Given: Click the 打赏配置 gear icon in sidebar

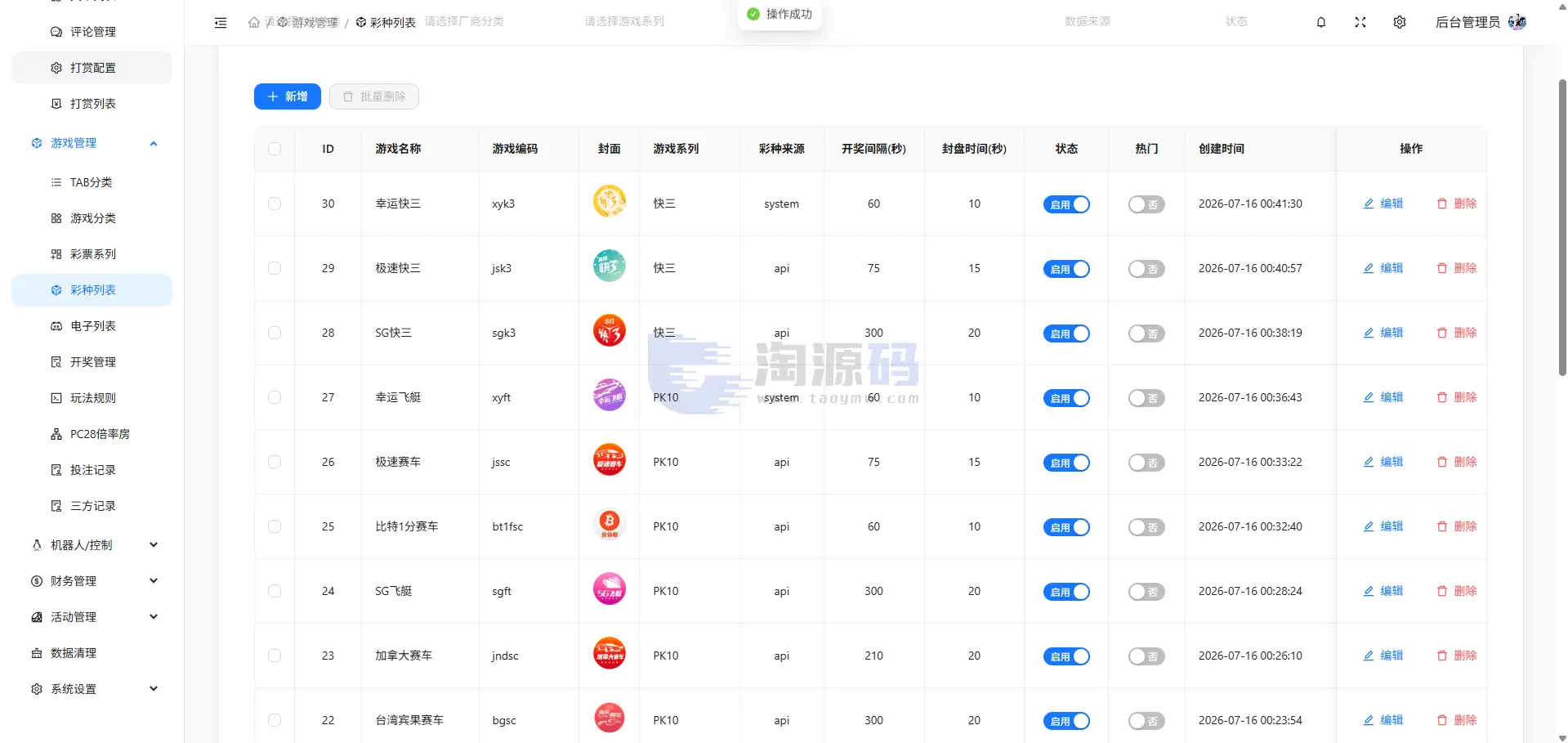Looking at the screenshot, I should pos(56,68).
